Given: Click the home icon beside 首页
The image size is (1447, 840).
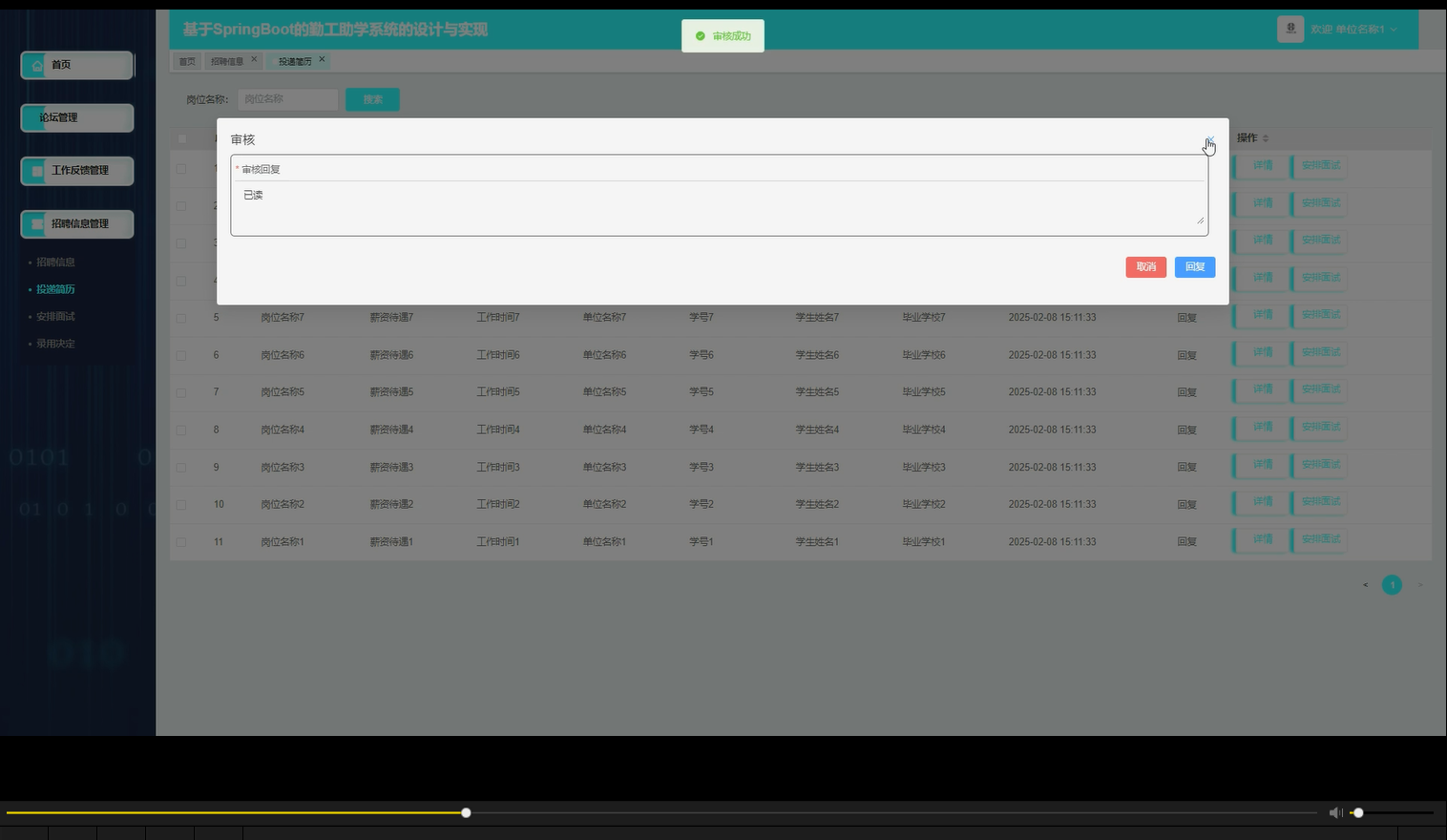Looking at the screenshot, I should pos(37,66).
